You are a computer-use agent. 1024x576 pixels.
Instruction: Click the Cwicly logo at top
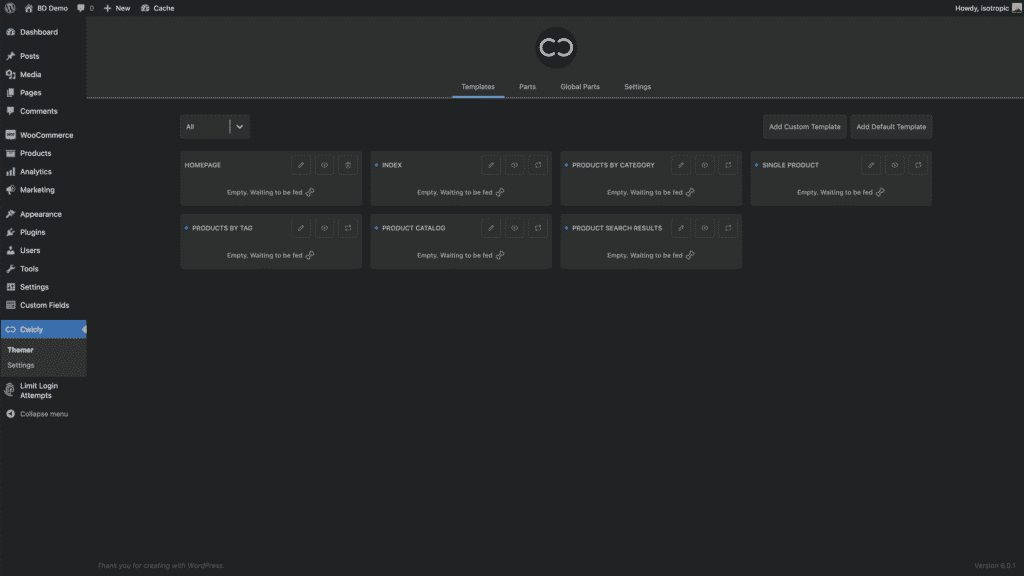click(x=556, y=48)
